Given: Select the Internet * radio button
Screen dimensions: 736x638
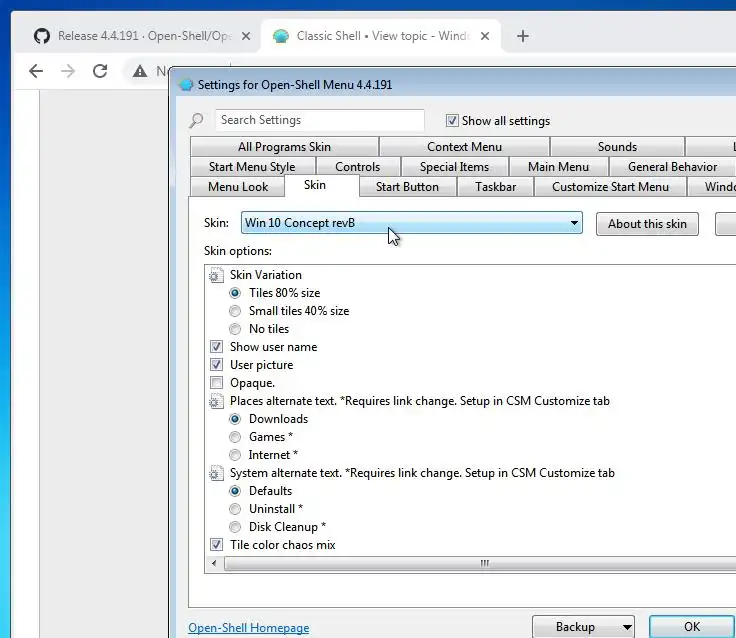Looking at the screenshot, I should 235,455.
